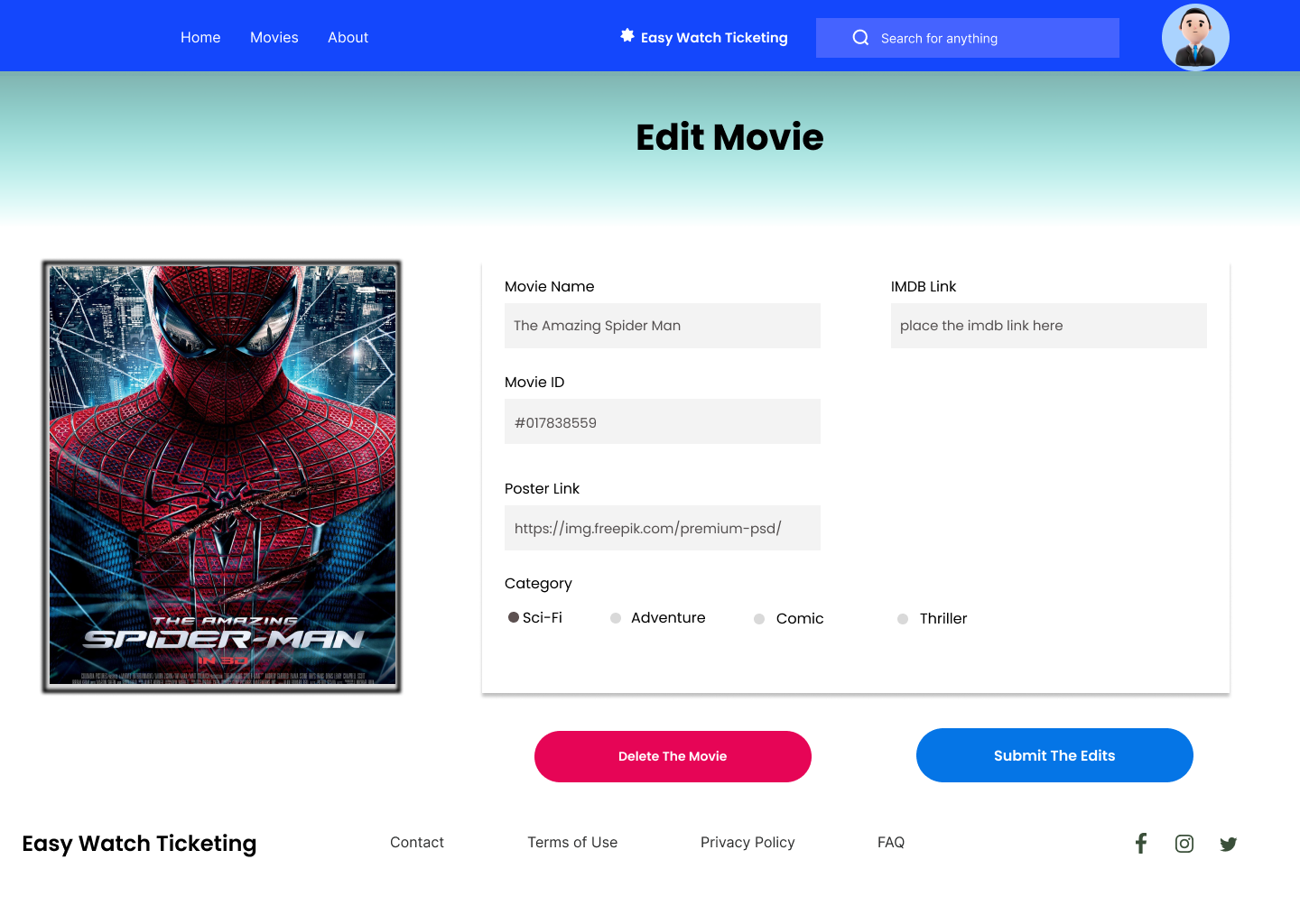
Task: Open the Instagram icon in footer
Action: (x=1184, y=844)
